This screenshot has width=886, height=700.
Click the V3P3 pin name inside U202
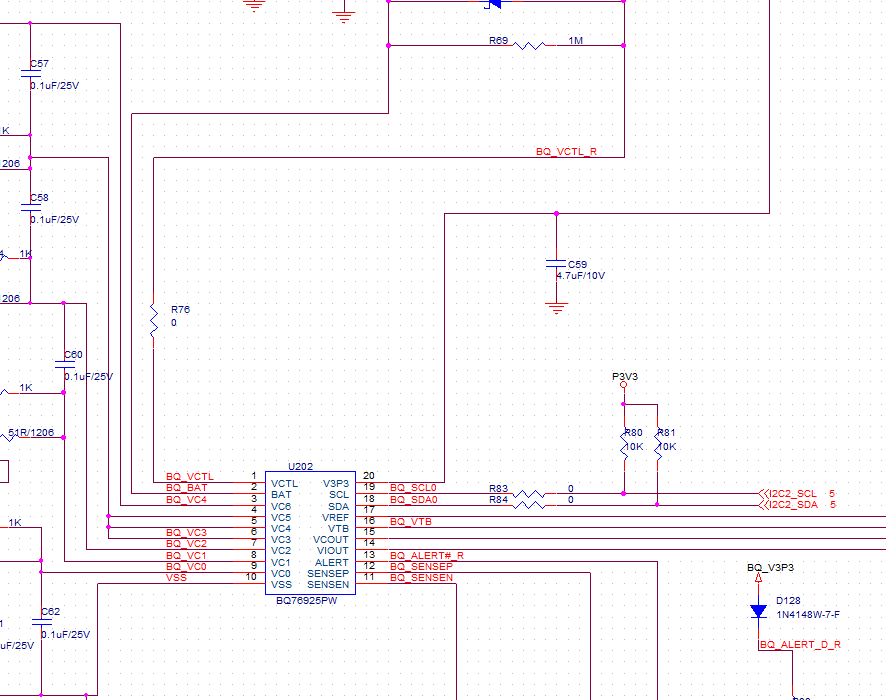point(336,484)
